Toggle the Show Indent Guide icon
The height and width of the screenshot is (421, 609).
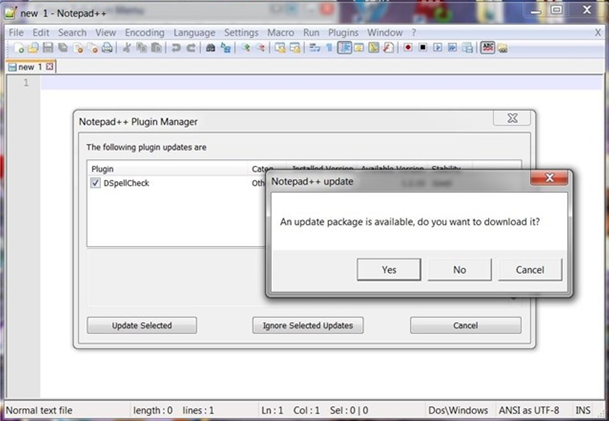click(344, 48)
